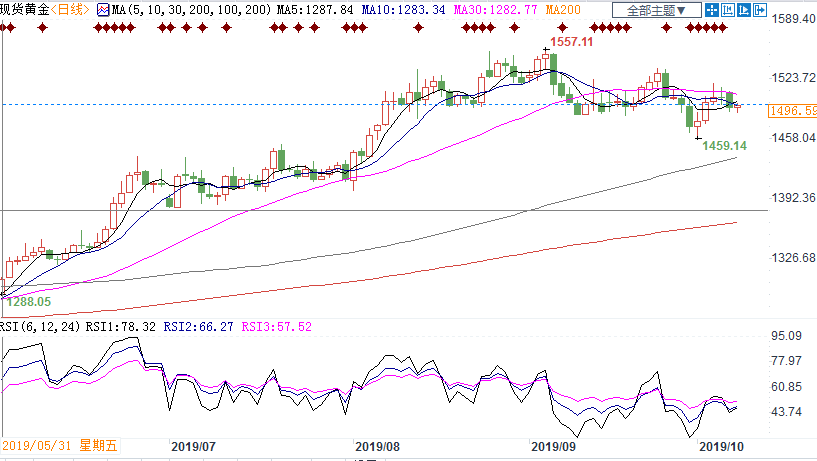Select the 现货黄金 instrument title

pyautogui.click(x=25, y=10)
